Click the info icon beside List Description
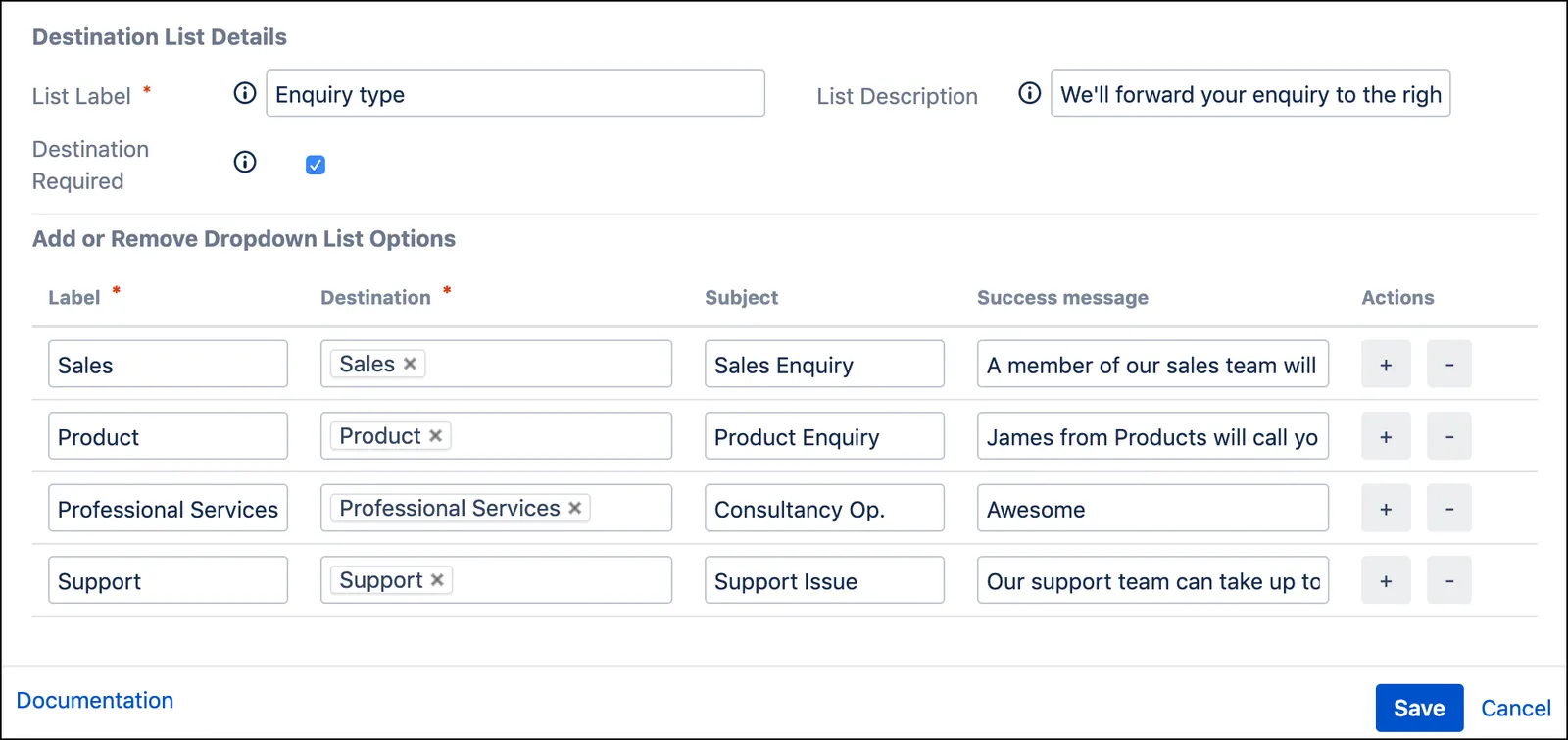 [1030, 93]
